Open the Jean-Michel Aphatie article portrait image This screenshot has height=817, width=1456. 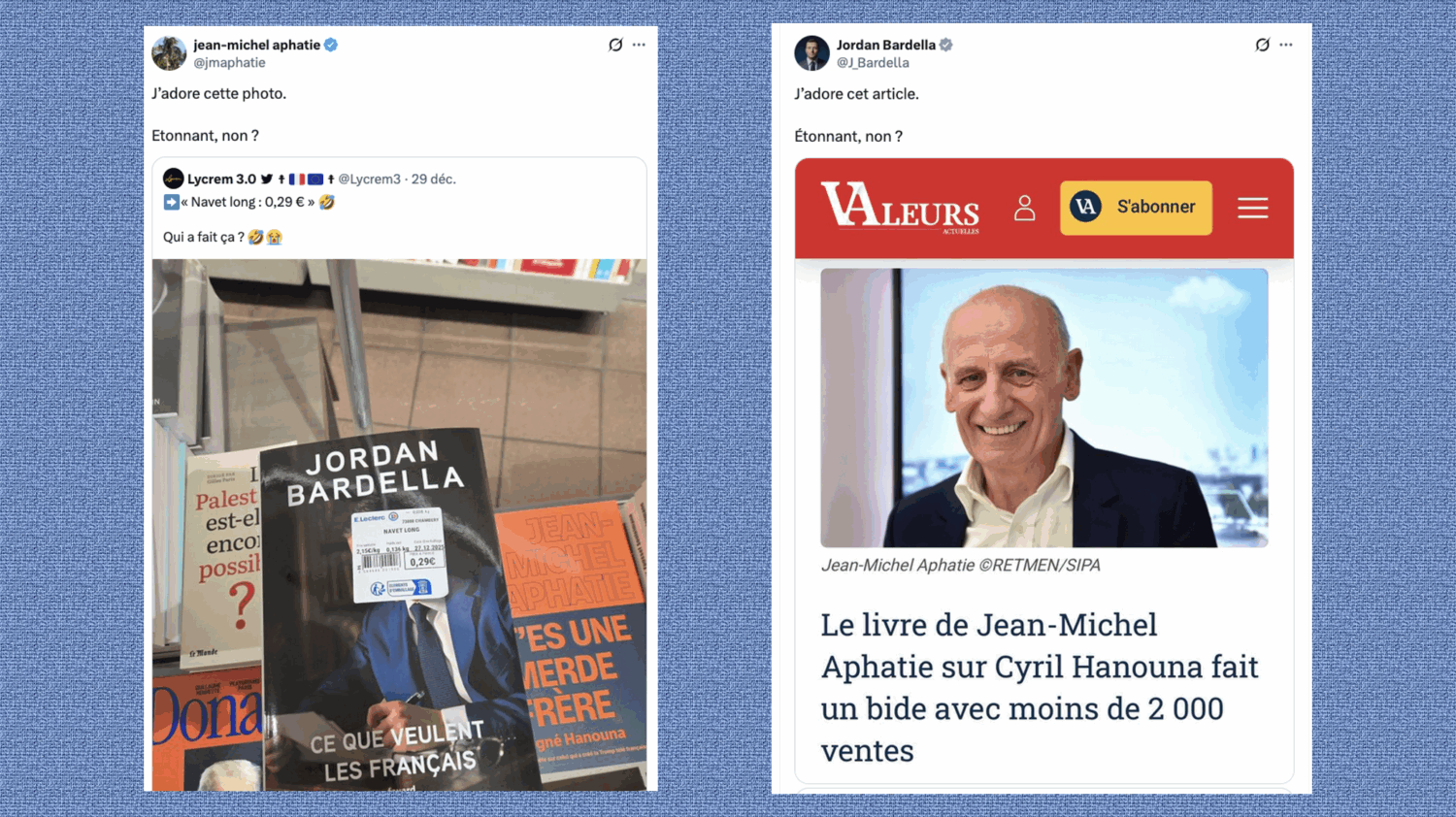pyautogui.click(x=1043, y=408)
